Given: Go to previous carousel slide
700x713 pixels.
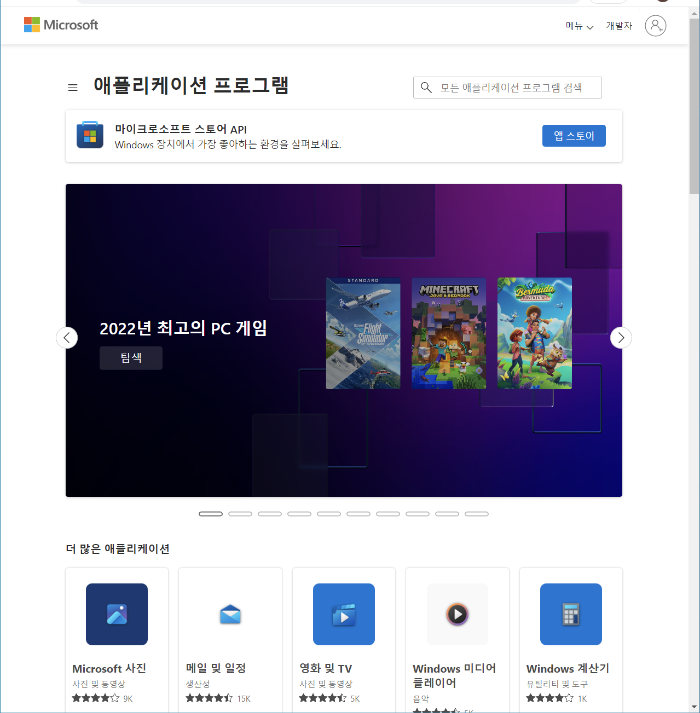Looking at the screenshot, I should (x=67, y=338).
